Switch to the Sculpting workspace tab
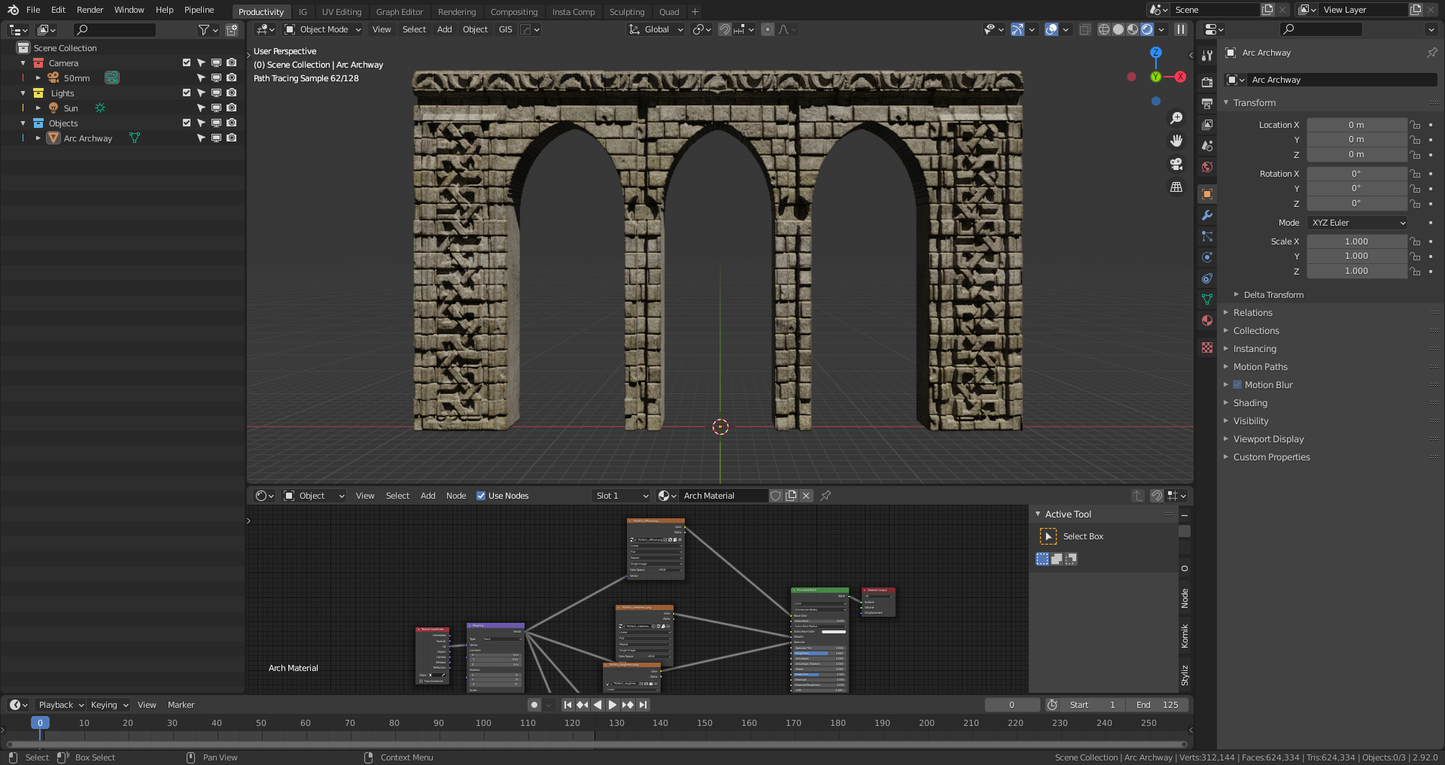This screenshot has width=1445, height=765. pos(627,11)
